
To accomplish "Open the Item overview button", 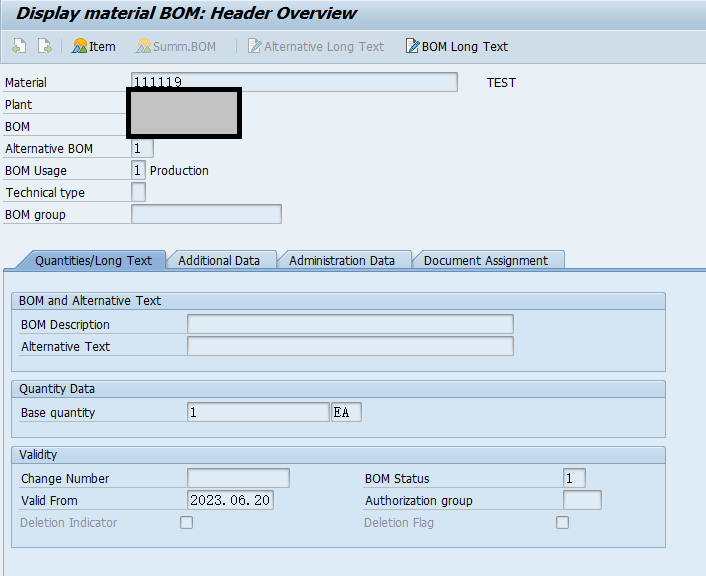I will (x=94, y=46).
